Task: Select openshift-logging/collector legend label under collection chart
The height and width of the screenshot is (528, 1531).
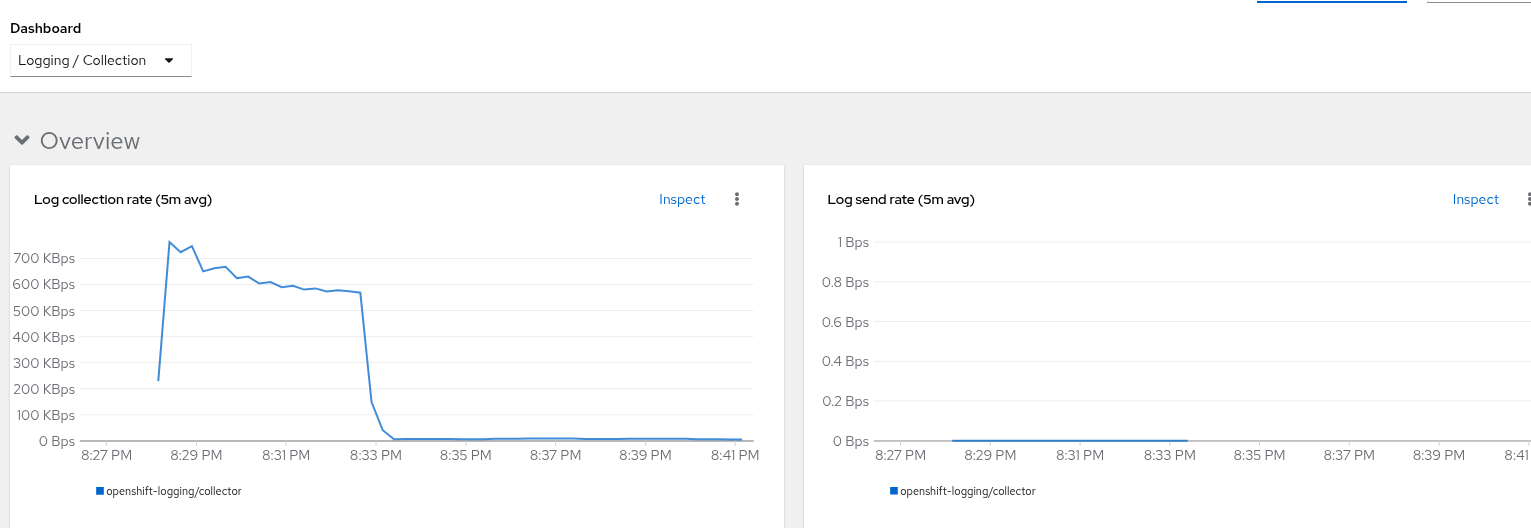Action: (174, 491)
